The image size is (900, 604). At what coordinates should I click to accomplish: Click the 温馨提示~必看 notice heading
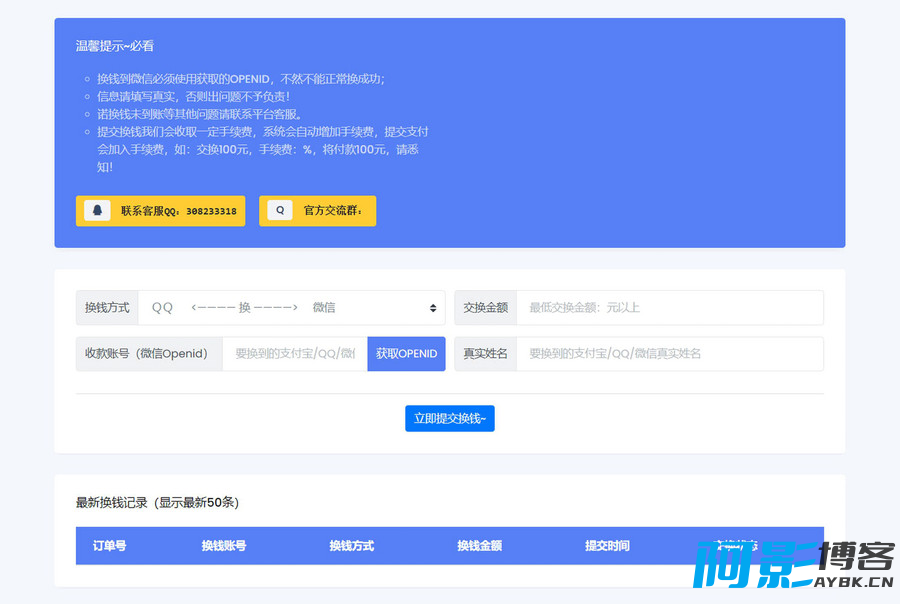115,46
